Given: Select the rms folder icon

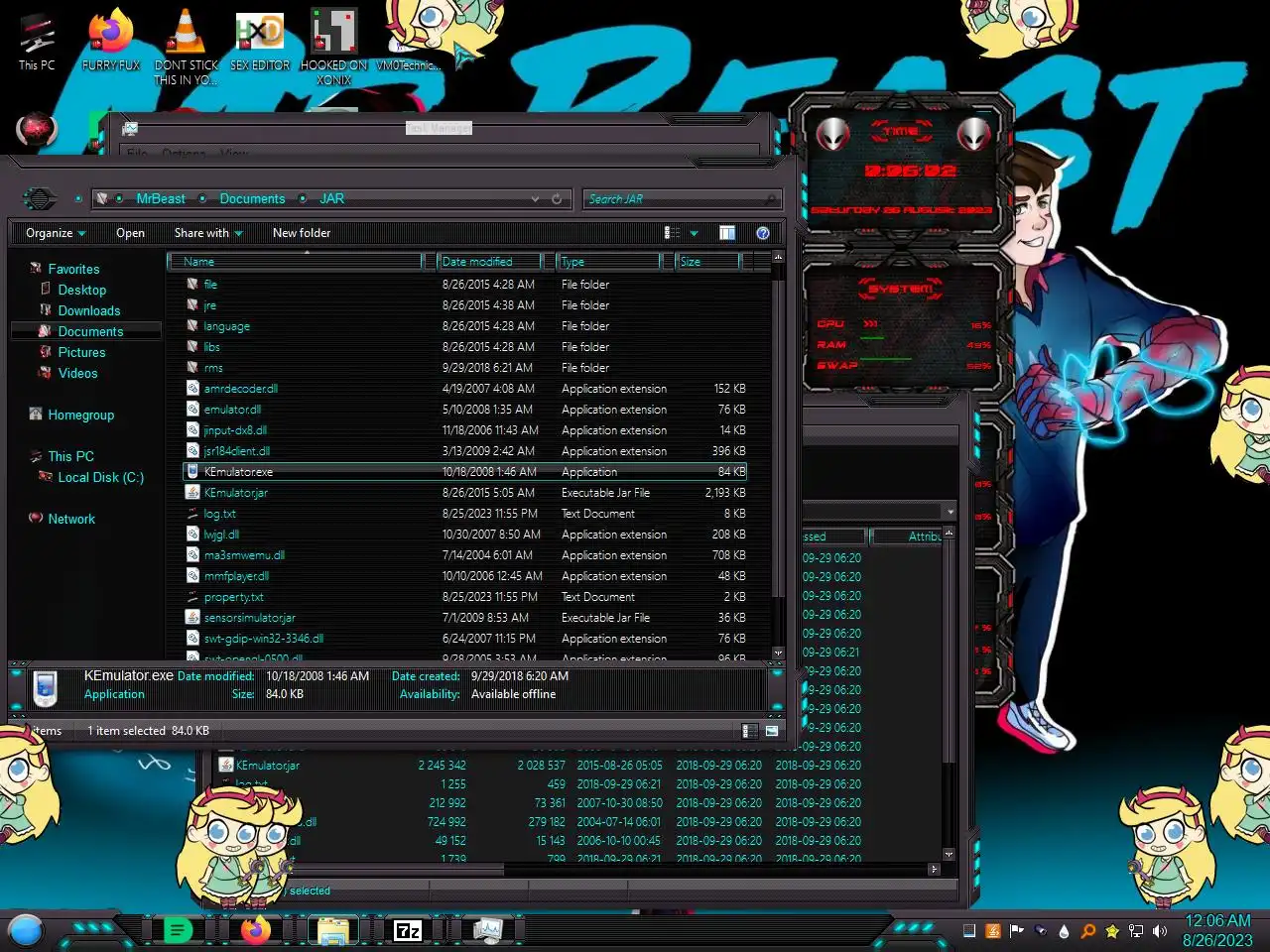Looking at the screenshot, I should pyautogui.click(x=192, y=367).
